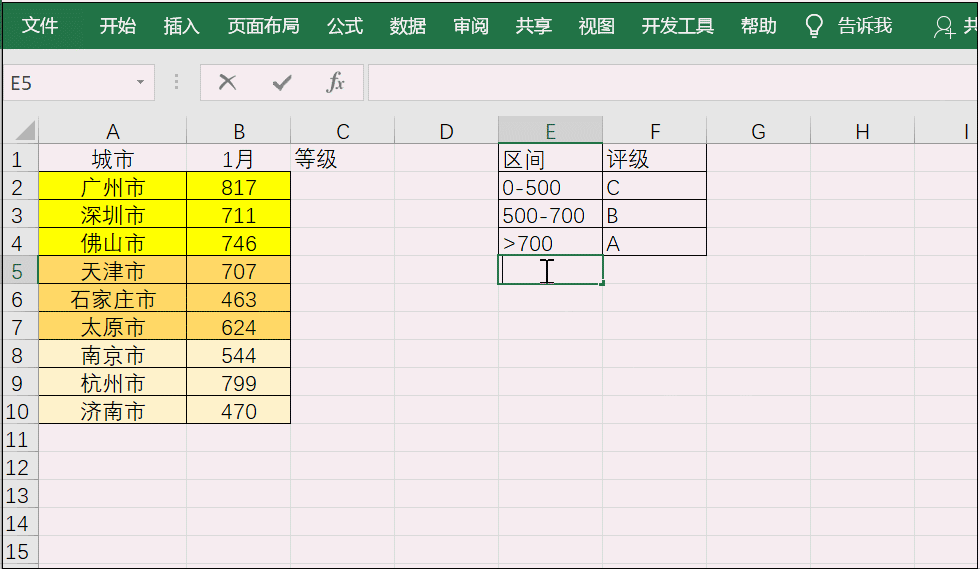Image resolution: width=980 pixels, height=569 pixels.
Task: Select the 太原市 cell
Action: 112,327
